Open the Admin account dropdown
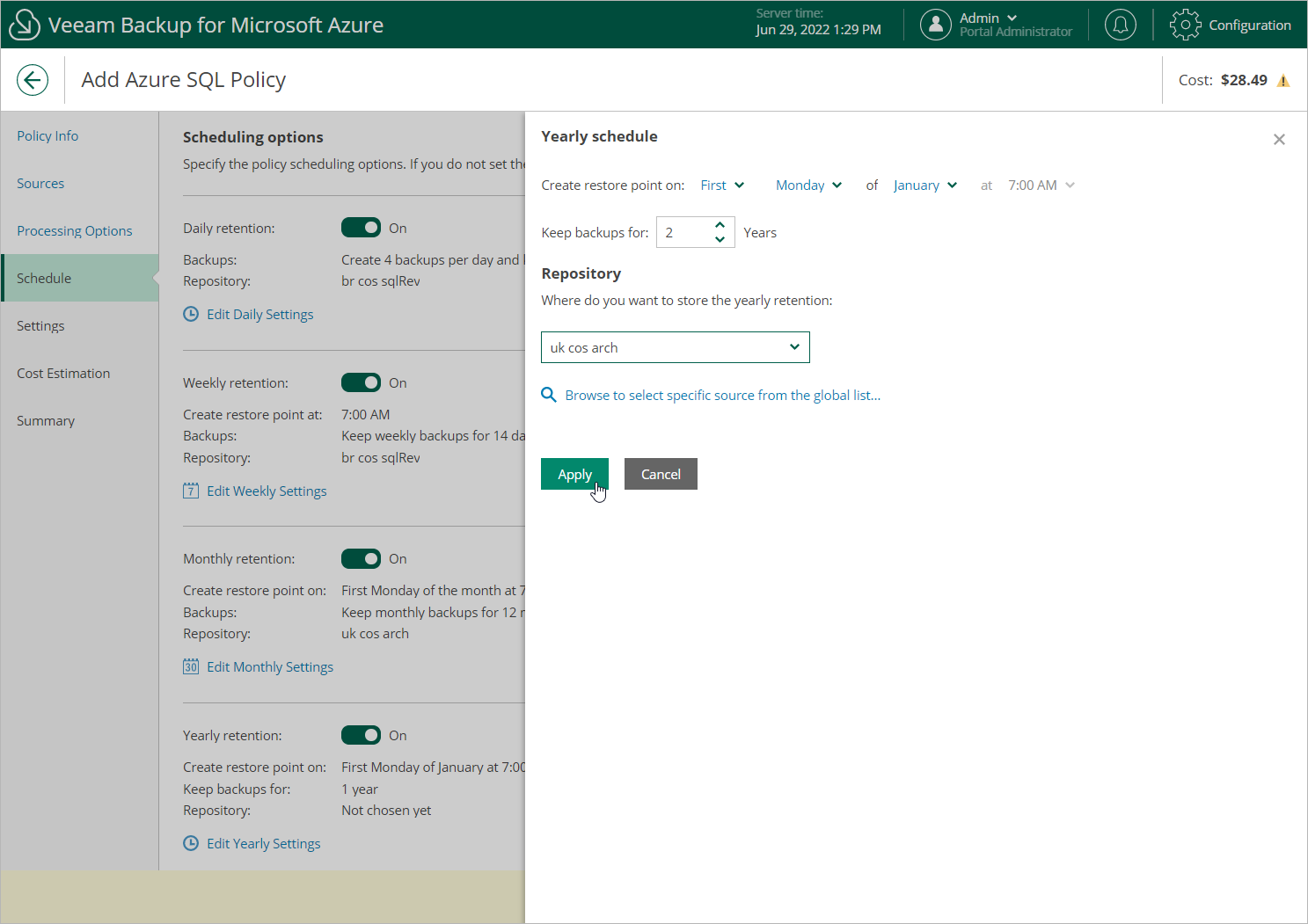 point(989,18)
